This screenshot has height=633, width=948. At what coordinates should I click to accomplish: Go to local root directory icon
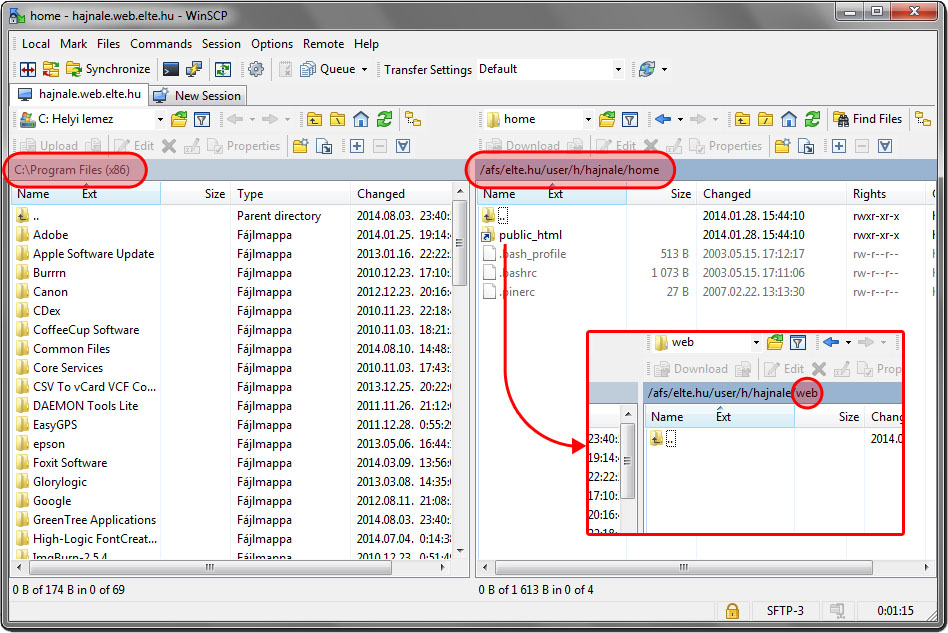coord(337,119)
